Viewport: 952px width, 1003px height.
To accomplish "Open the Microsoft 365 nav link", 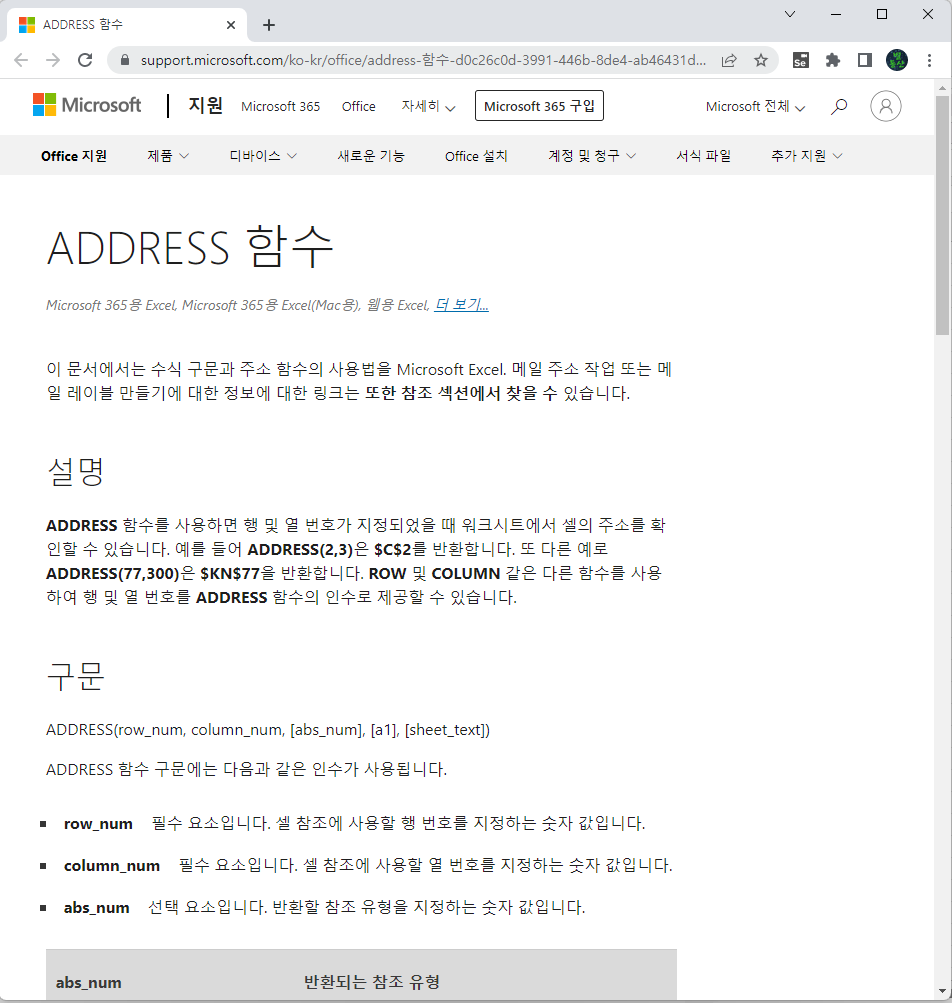I will [x=280, y=106].
